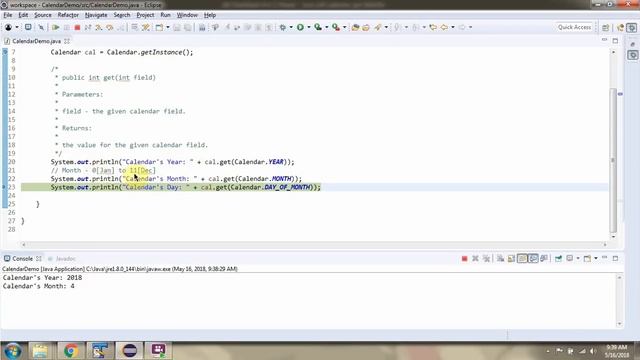
Task: Click the Quick Access search field
Action: 574,27
